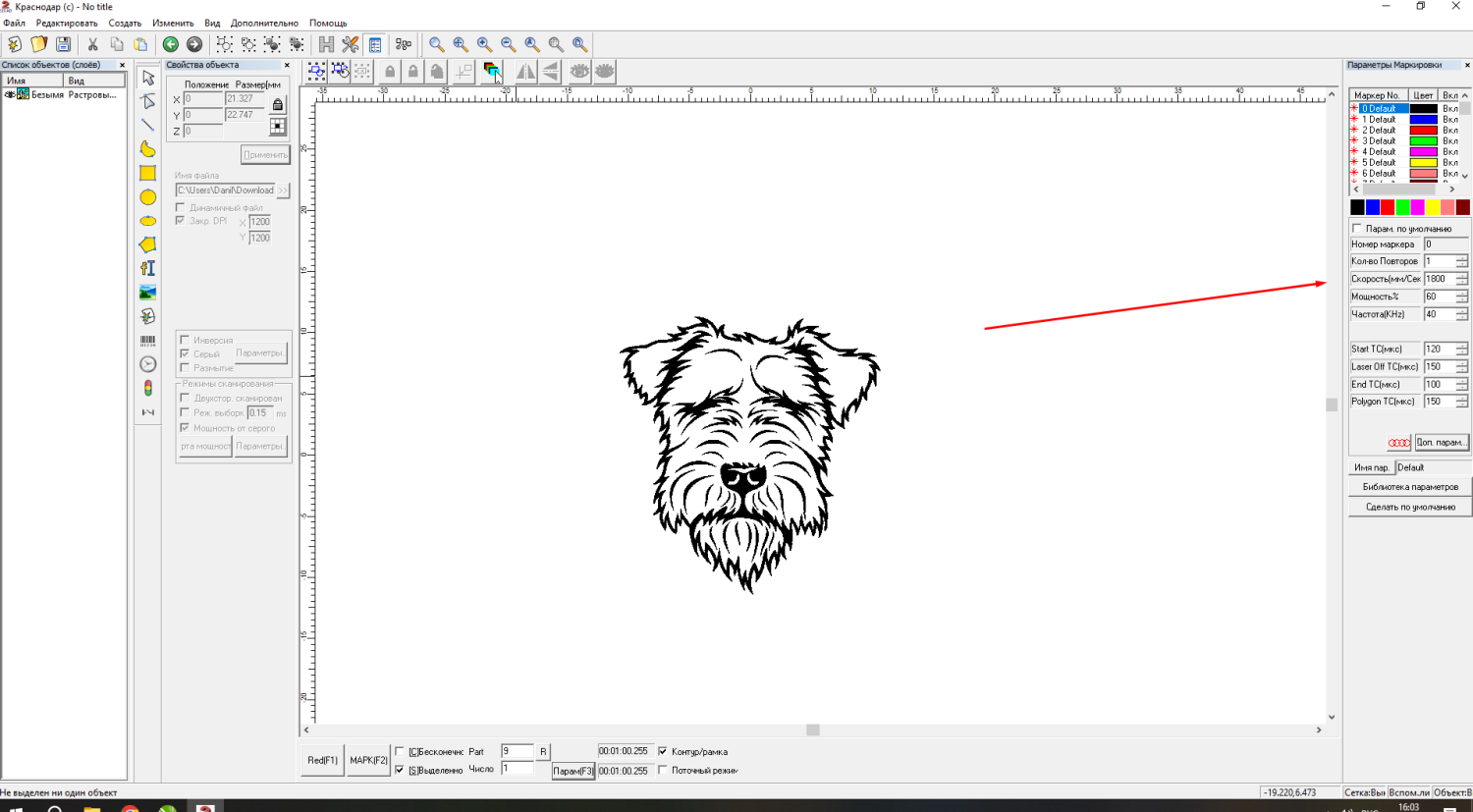
Task: Select the timer clock tool
Action: click(147, 364)
